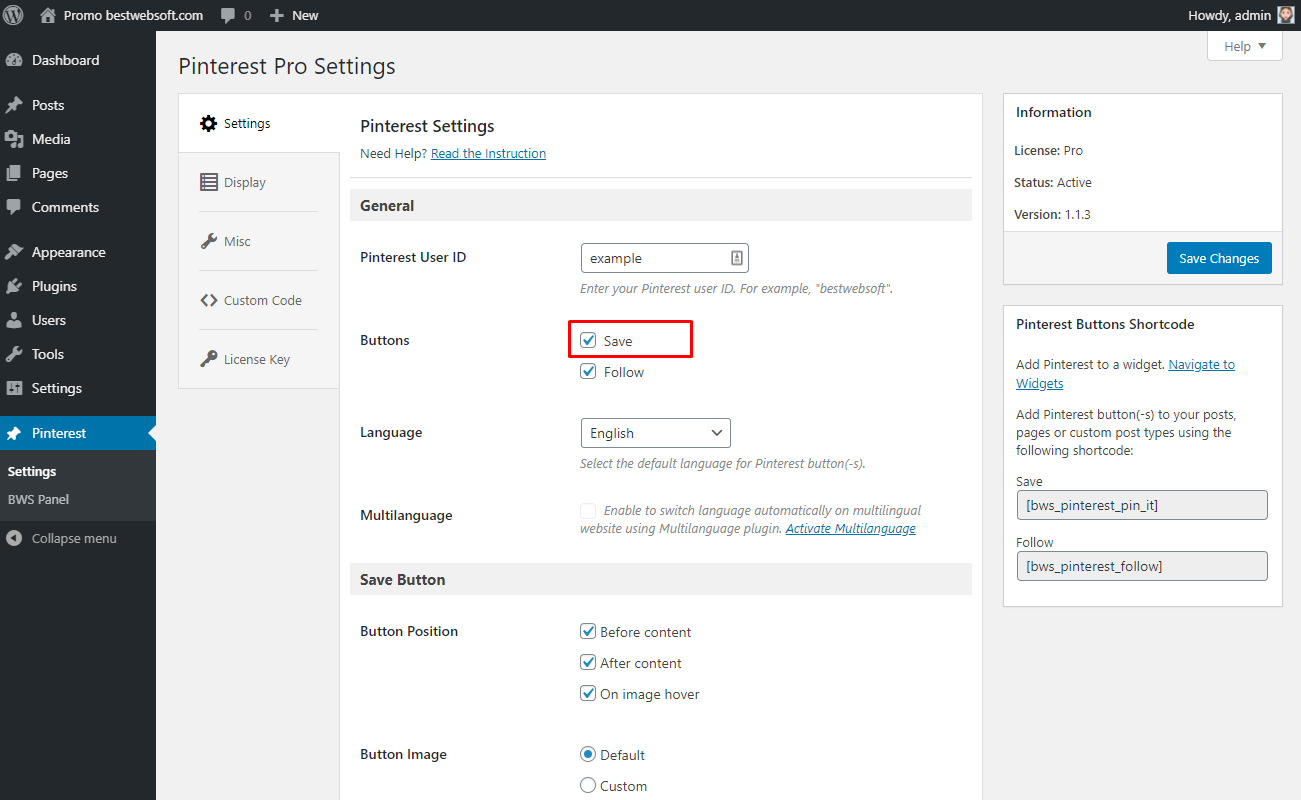
Task: Click the sidebar Settings sliders icon
Action: pos(14,388)
